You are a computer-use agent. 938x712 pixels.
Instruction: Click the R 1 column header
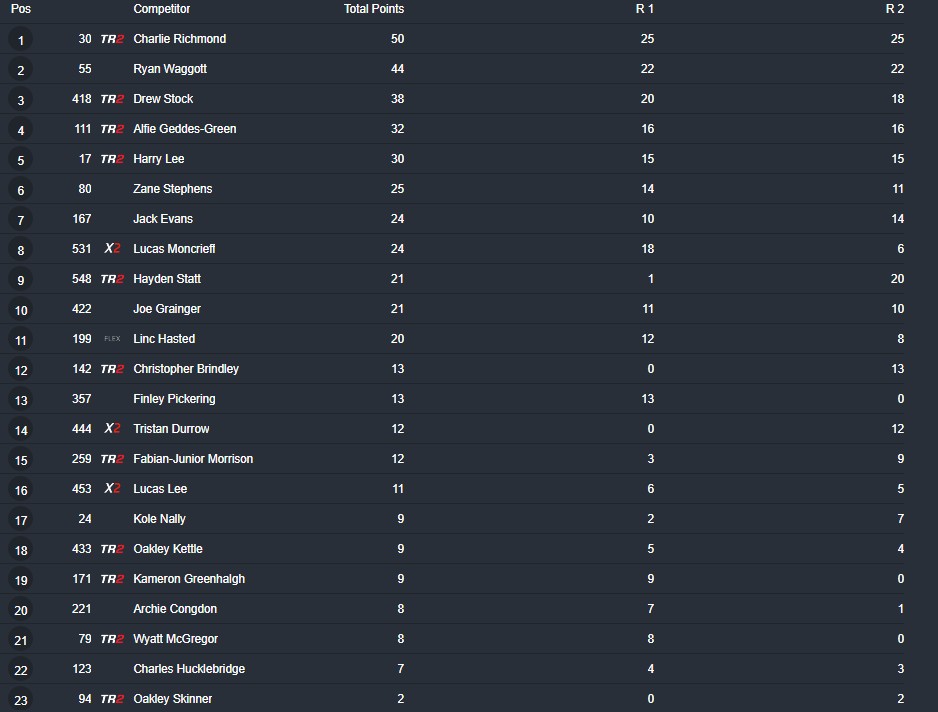pyautogui.click(x=645, y=9)
